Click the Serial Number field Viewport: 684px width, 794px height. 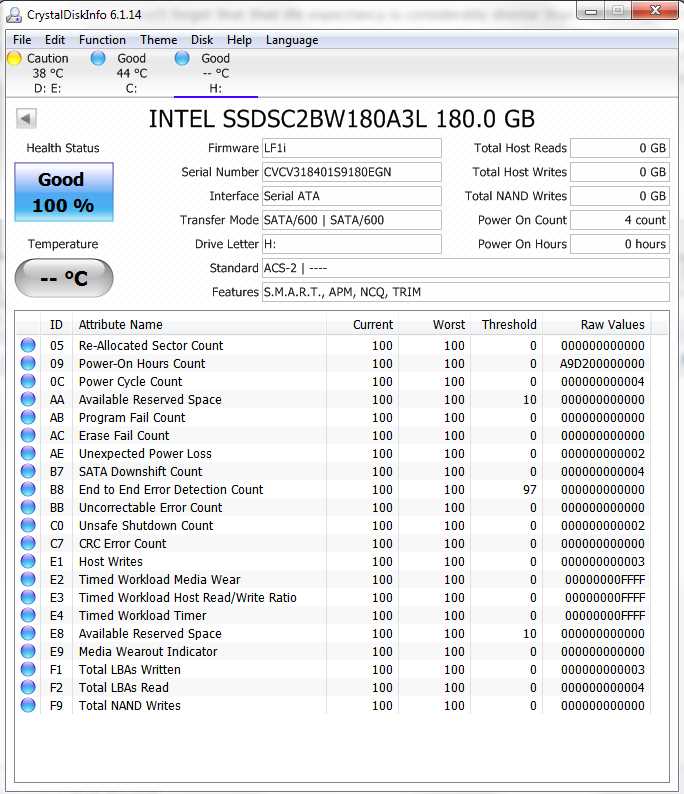[x=351, y=172]
